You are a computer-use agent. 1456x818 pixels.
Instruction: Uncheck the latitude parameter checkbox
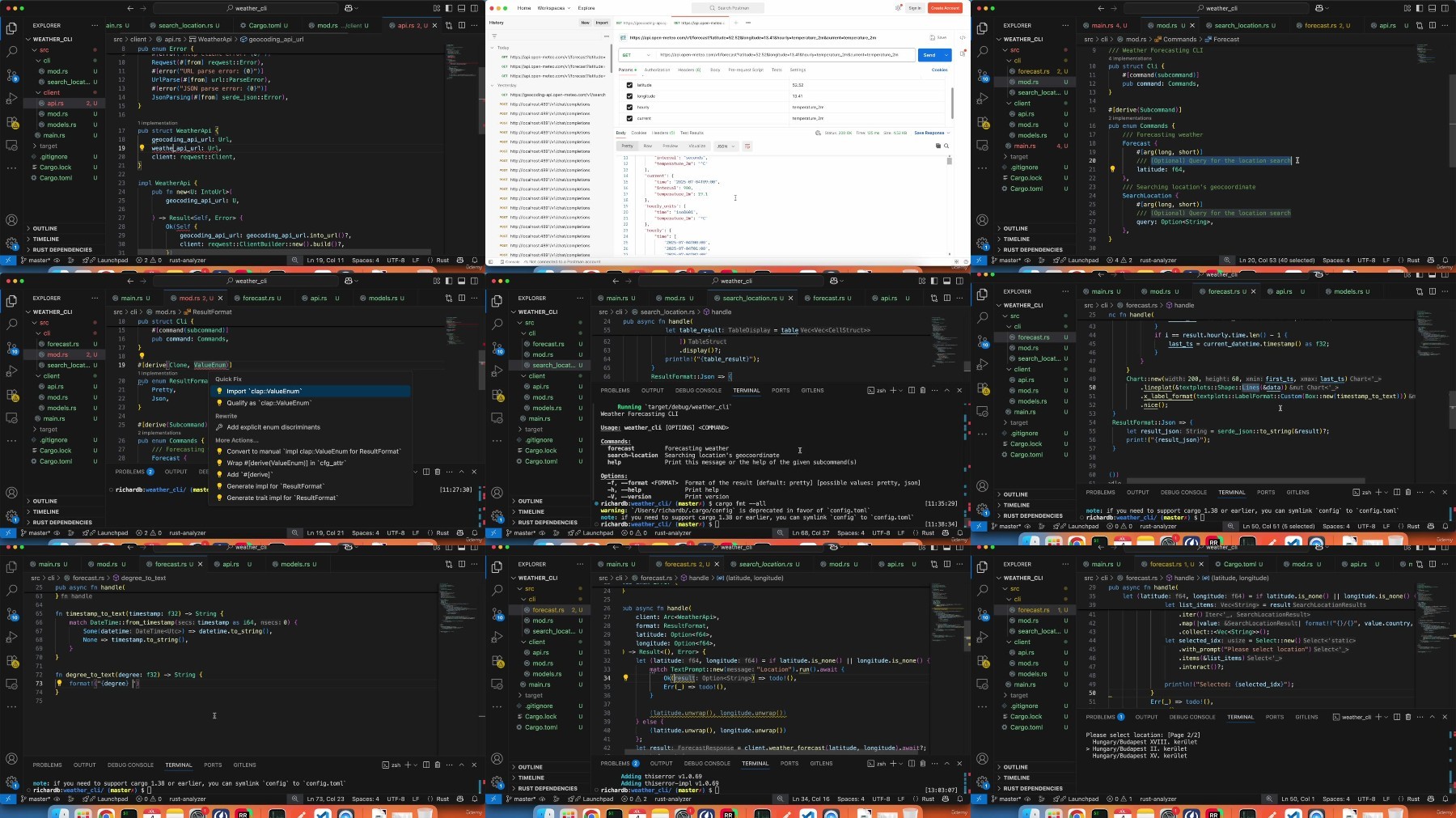[629, 85]
